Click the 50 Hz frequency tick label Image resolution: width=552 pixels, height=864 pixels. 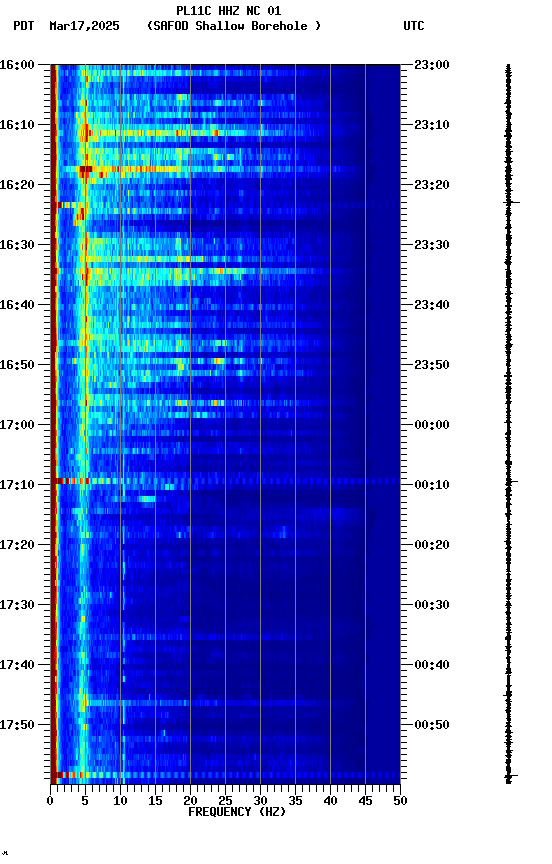pyautogui.click(x=401, y=801)
